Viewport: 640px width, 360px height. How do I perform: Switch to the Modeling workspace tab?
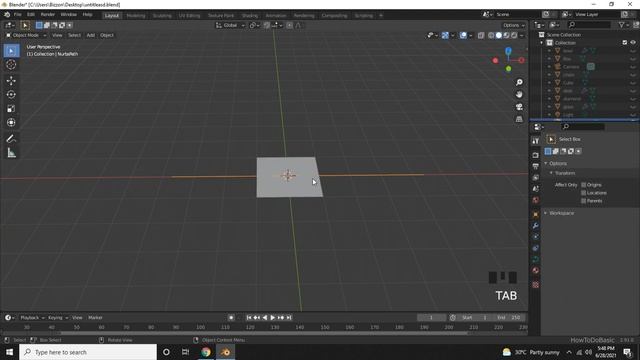pyautogui.click(x=136, y=16)
